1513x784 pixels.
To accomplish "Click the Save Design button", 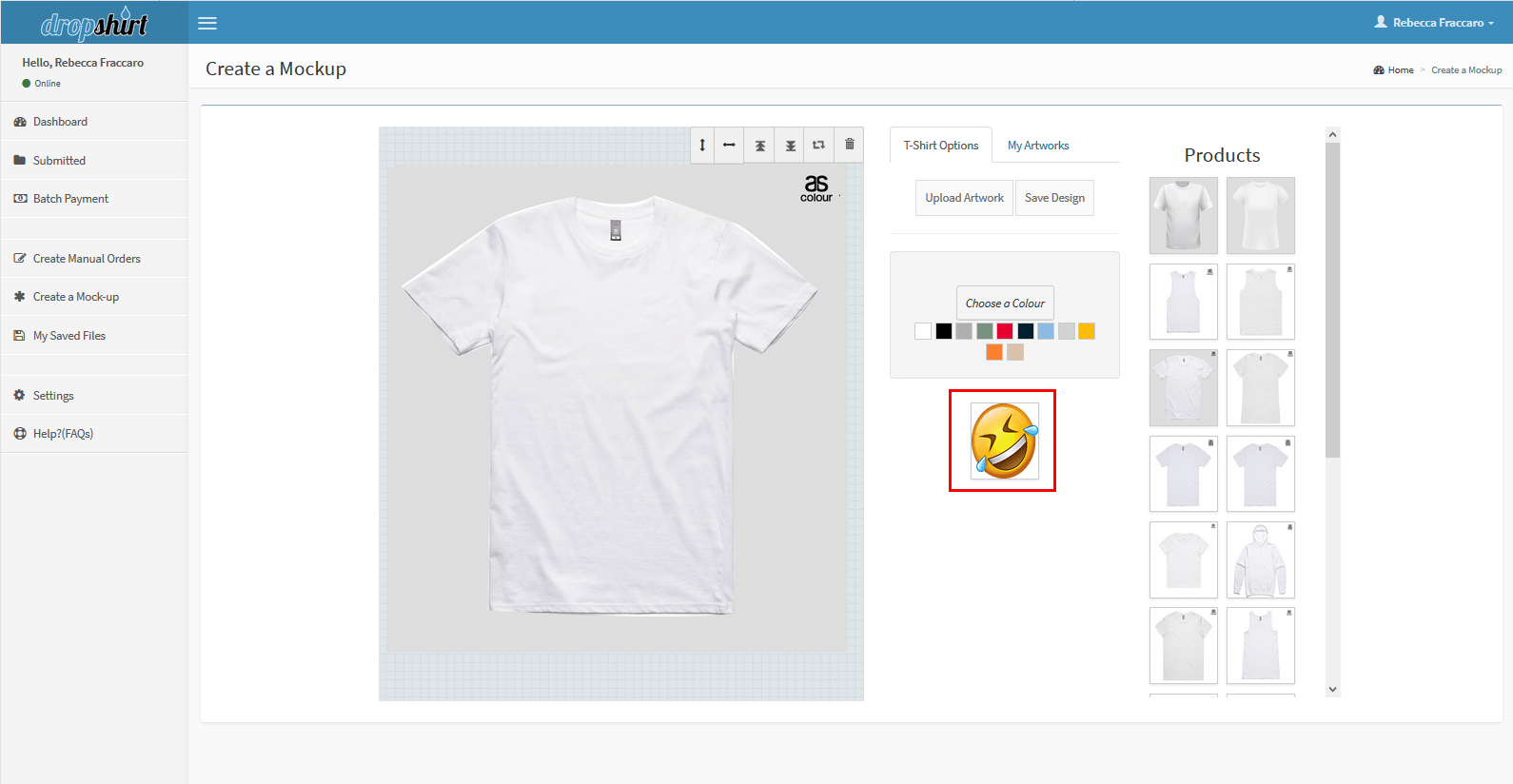I will click(x=1054, y=198).
